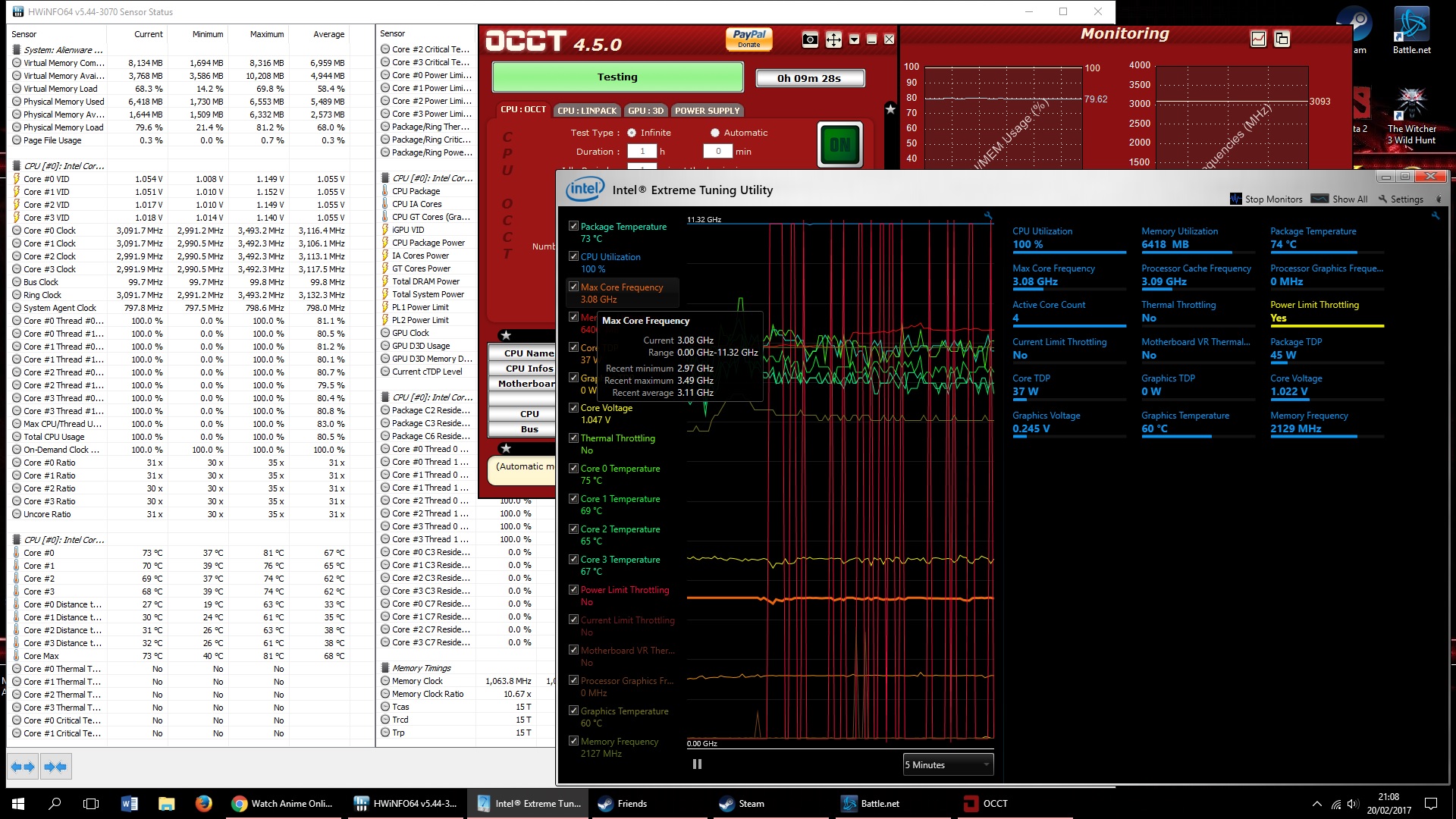Viewport: 1456px width, 819px height.
Task: Switch to the Chrome Watch Anime window
Action: coord(283,803)
